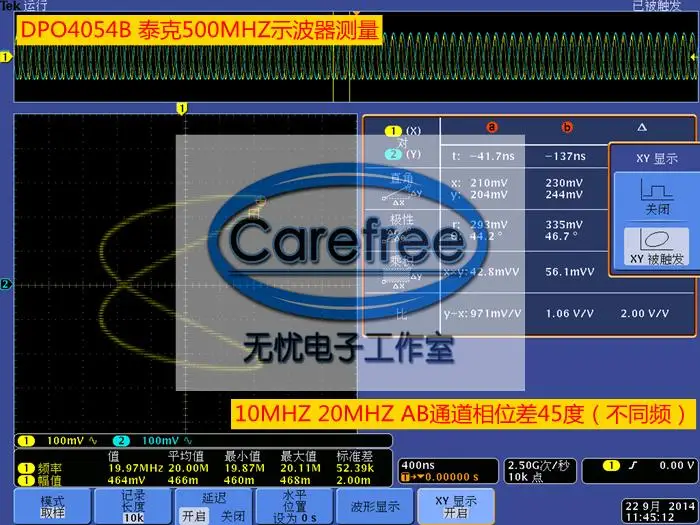The width and height of the screenshot is (700, 525).
Task: Click the 已被触发 trigger status text
Action: [656, 5]
